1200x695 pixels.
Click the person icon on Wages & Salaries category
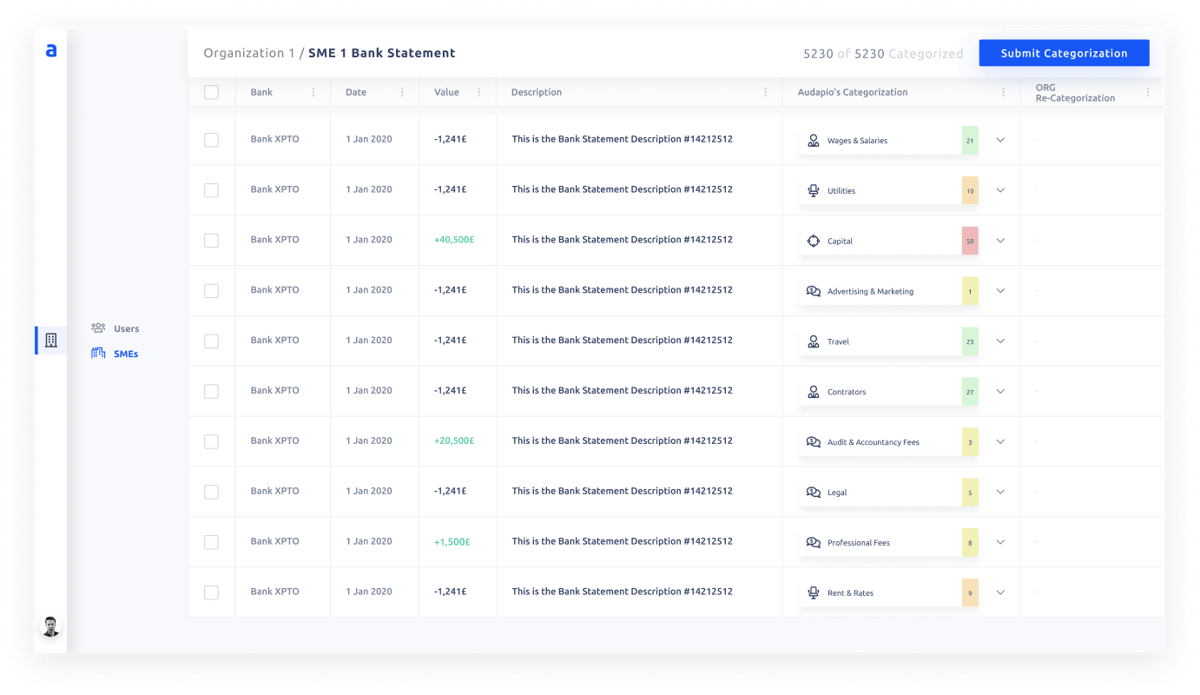pos(814,140)
